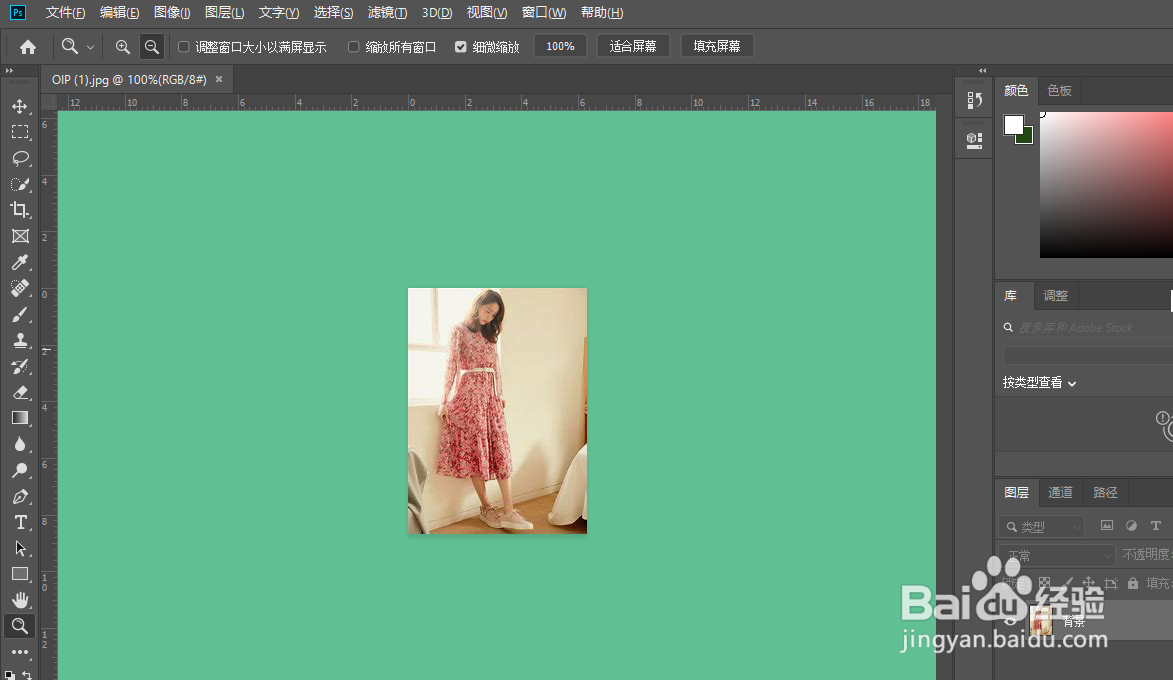1173x680 pixels.
Task: Switch to the 路径 tab
Action: tap(1105, 492)
